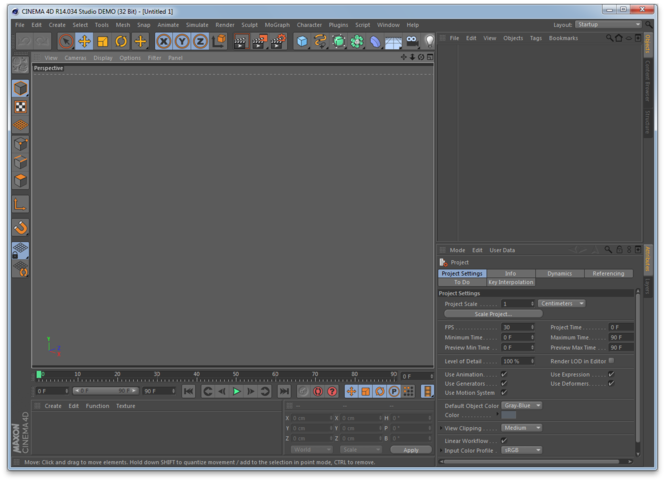Open the Simulate menu

tap(197, 25)
